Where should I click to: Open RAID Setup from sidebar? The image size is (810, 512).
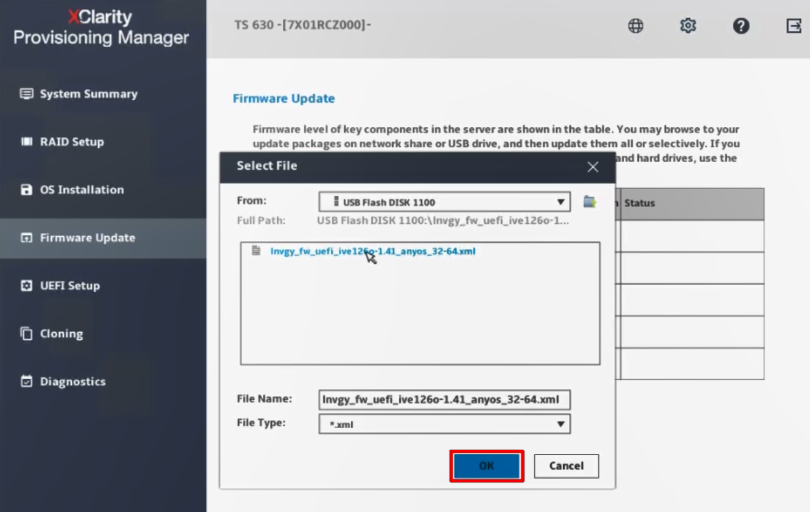pyautogui.click(x=71, y=142)
